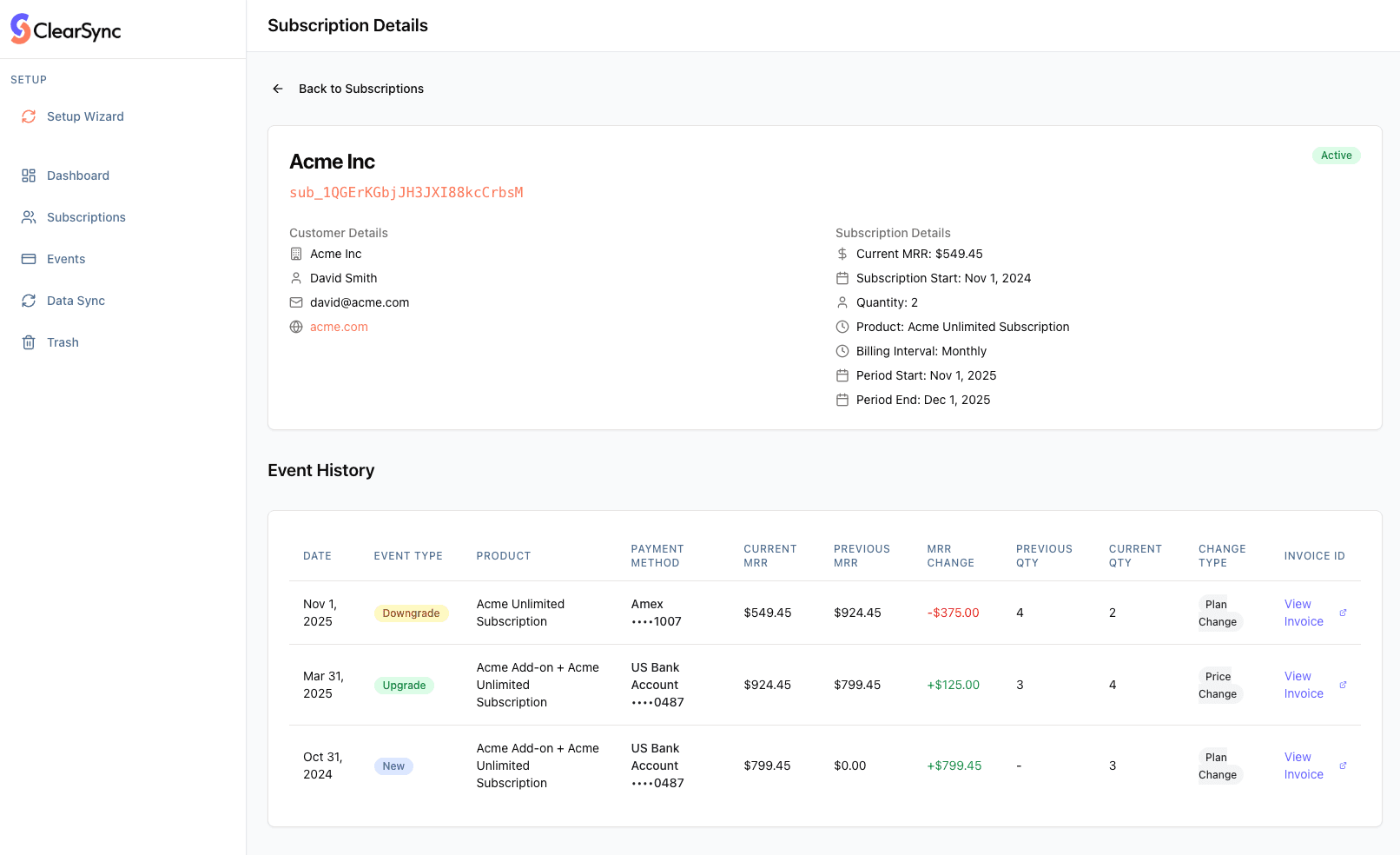Click the envelope icon beside david@acme.com

296,302
